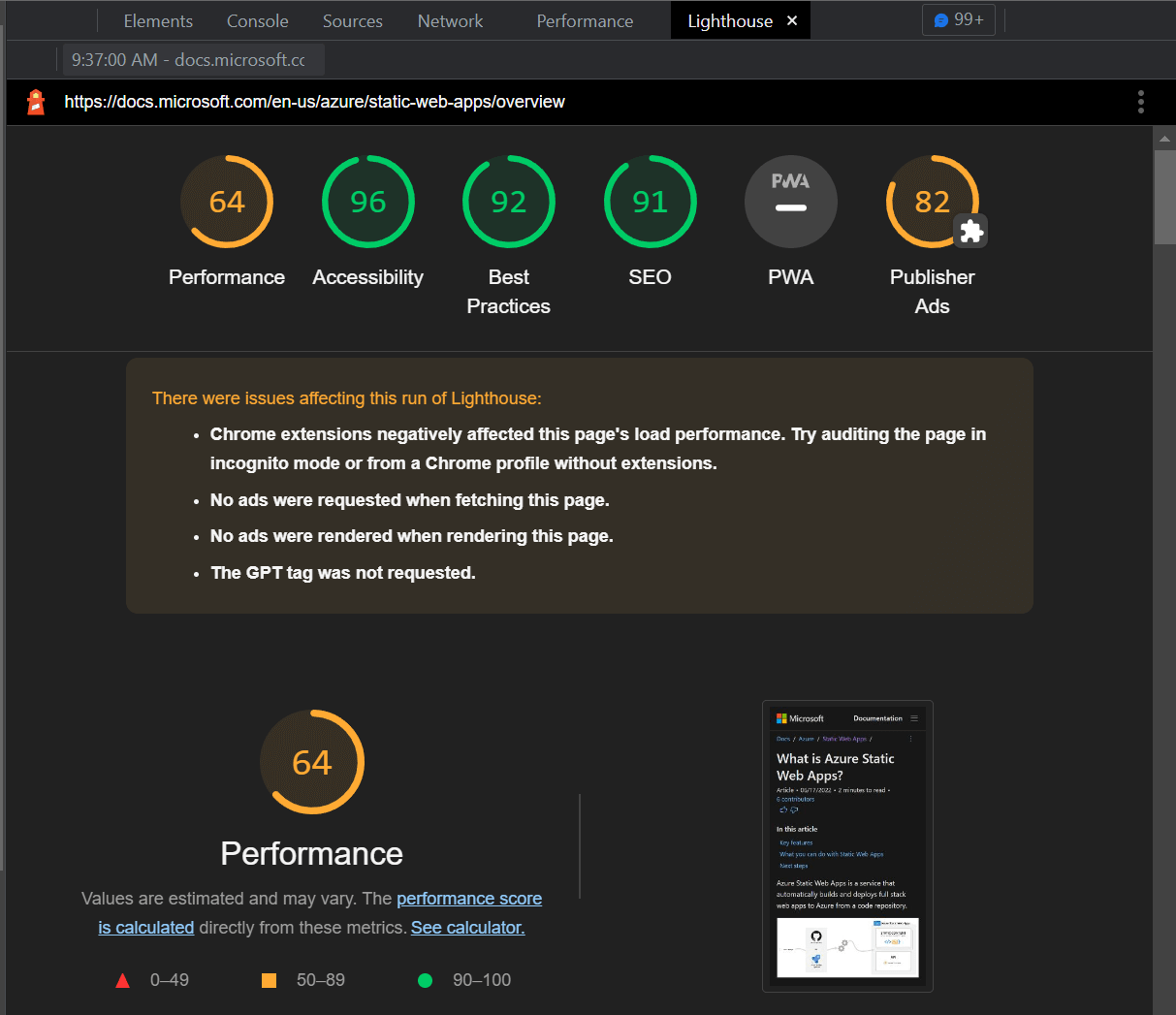
Task: Go to the Performance DevTools tab
Action: click(585, 21)
